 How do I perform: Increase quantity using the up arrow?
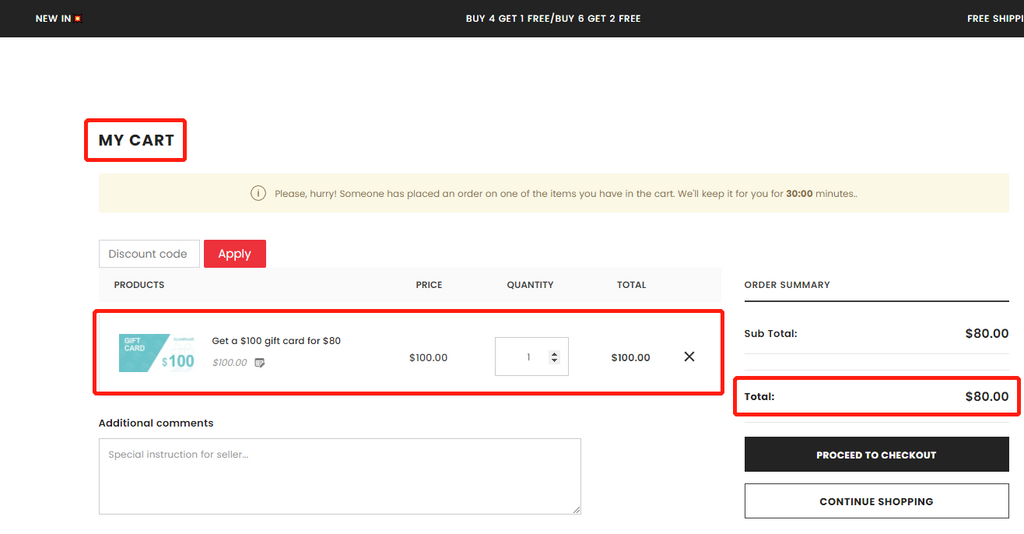coord(554,352)
